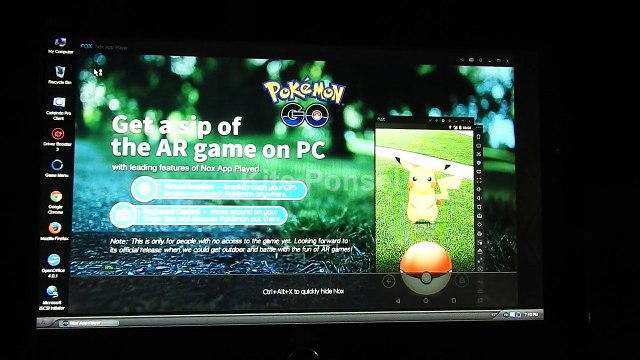The width and height of the screenshot is (640, 360).
Task: Launch Mozilla Firefox from the desktop
Action: 55,231
